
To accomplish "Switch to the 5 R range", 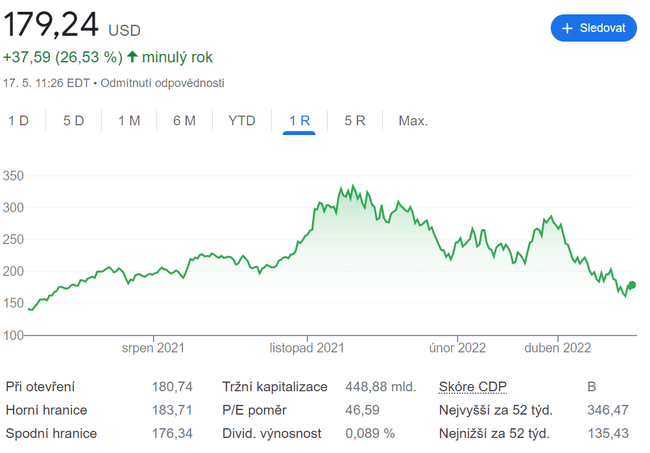I will click(x=355, y=121).
